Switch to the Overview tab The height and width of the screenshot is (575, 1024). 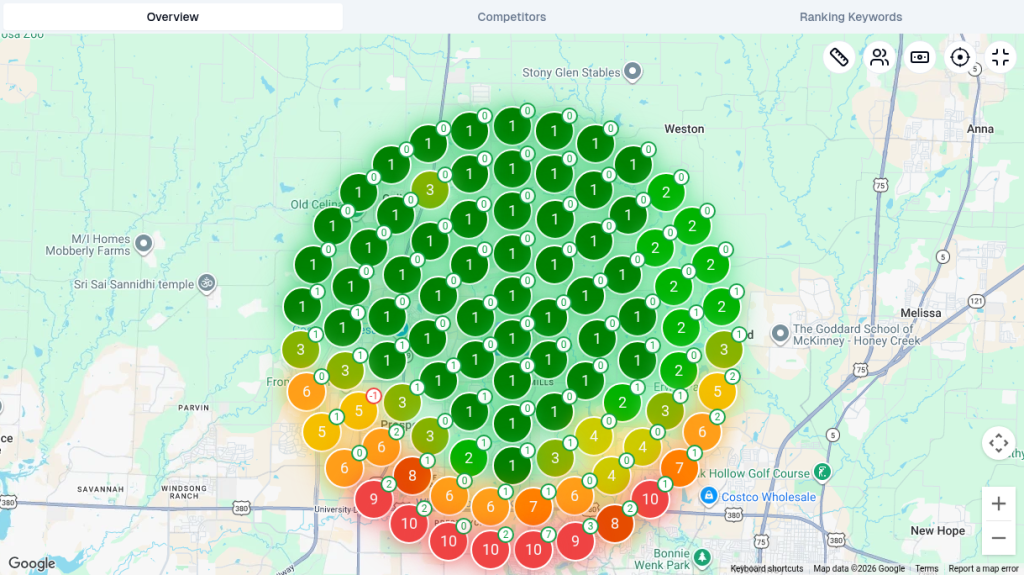[172, 17]
